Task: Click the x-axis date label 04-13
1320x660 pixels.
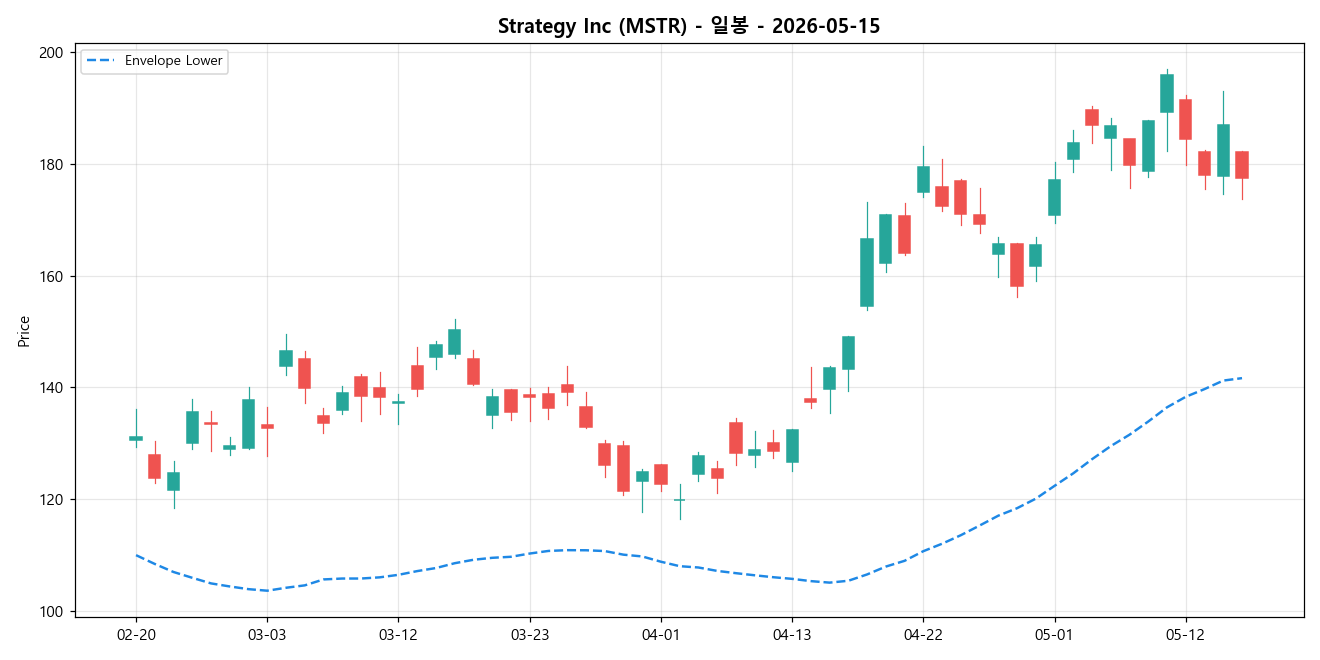Action: click(x=792, y=635)
